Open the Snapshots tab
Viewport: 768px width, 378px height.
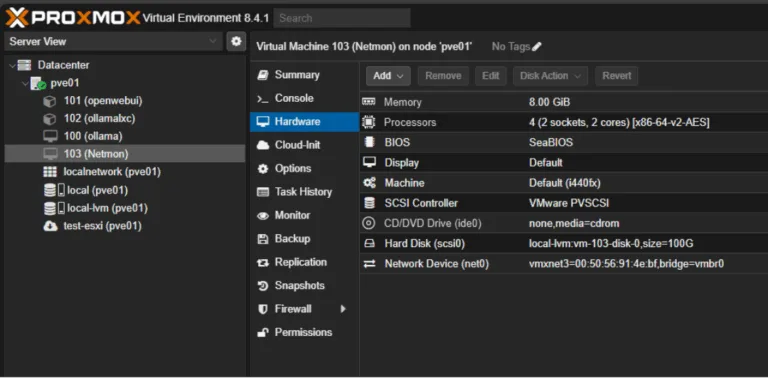[305, 285]
